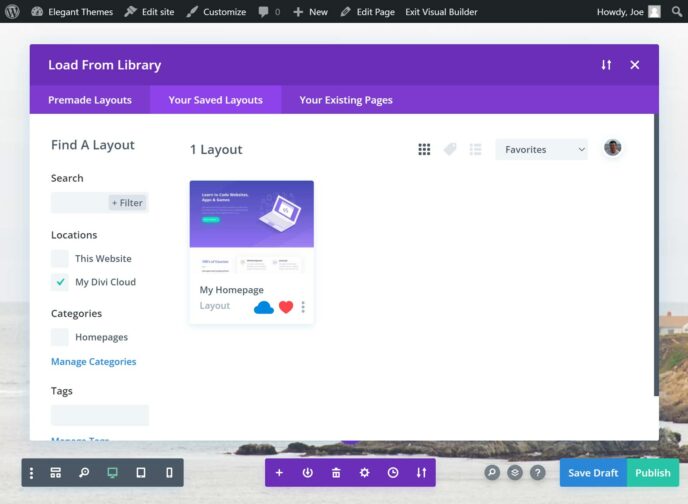This screenshot has height=504, width=688.
Task: Click the round search icon near Save Draft
Action: point(492,472)
